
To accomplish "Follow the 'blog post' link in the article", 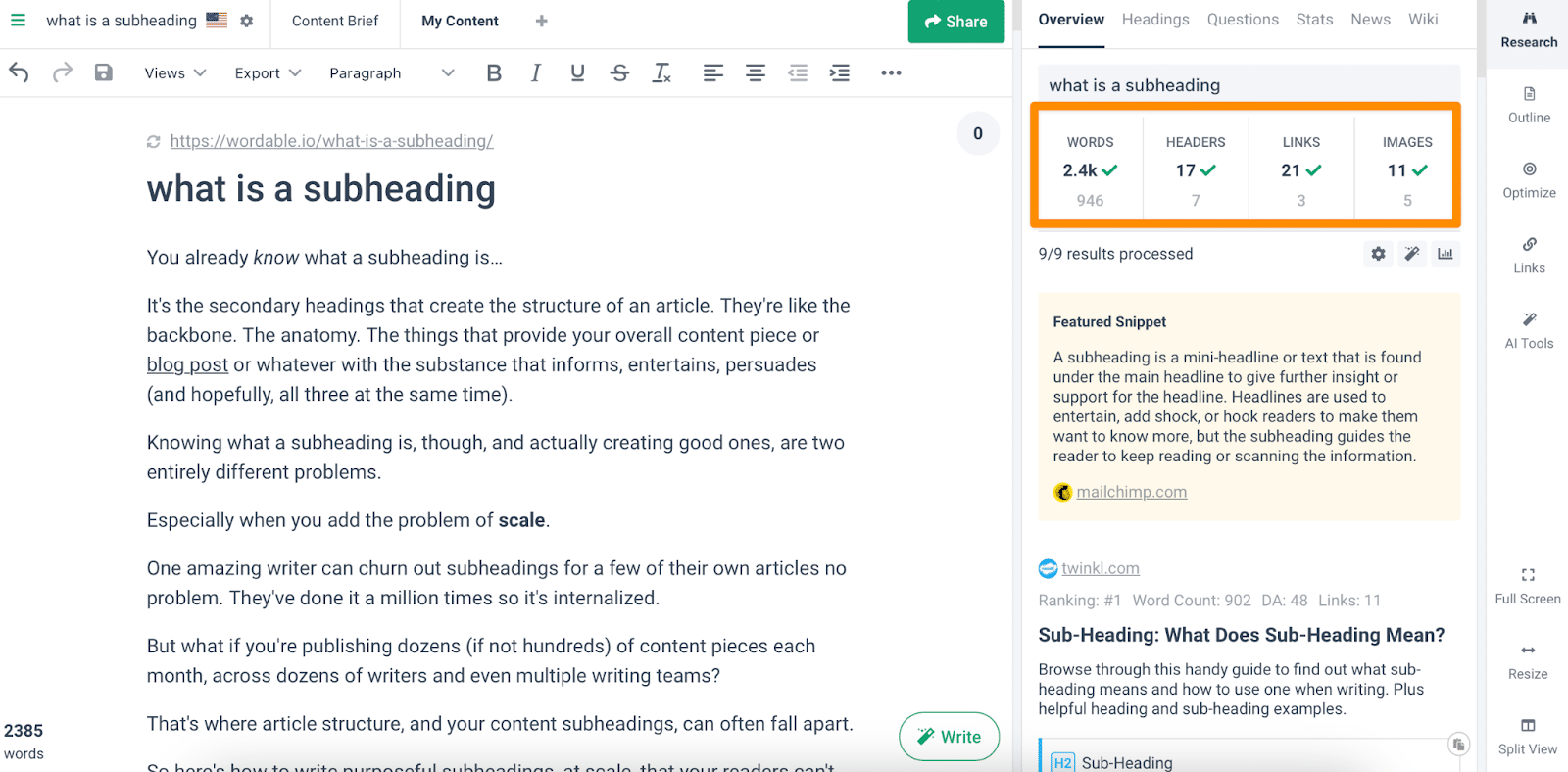I will click(187, 364).
